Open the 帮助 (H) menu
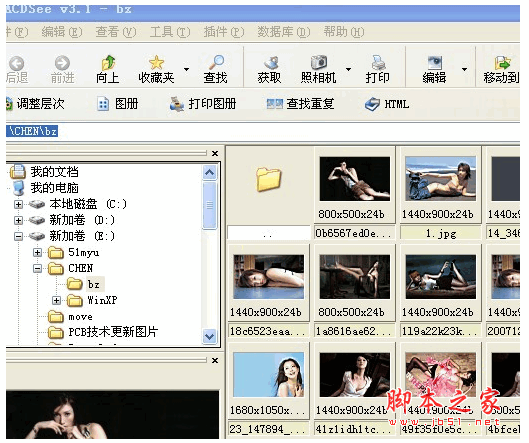The width and height of the screenshot is (529, 443). pos(344,32)
